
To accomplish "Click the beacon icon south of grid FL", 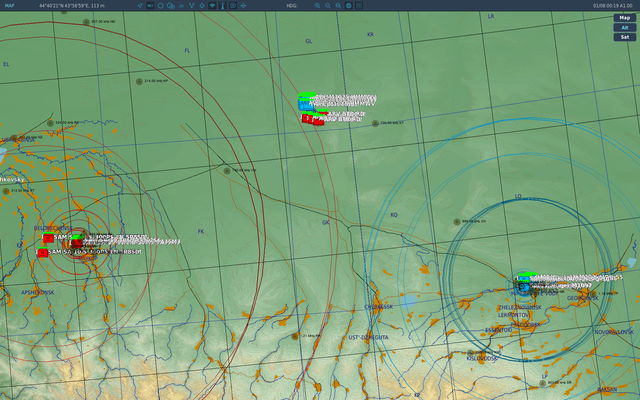I will (x=227, y=171).
